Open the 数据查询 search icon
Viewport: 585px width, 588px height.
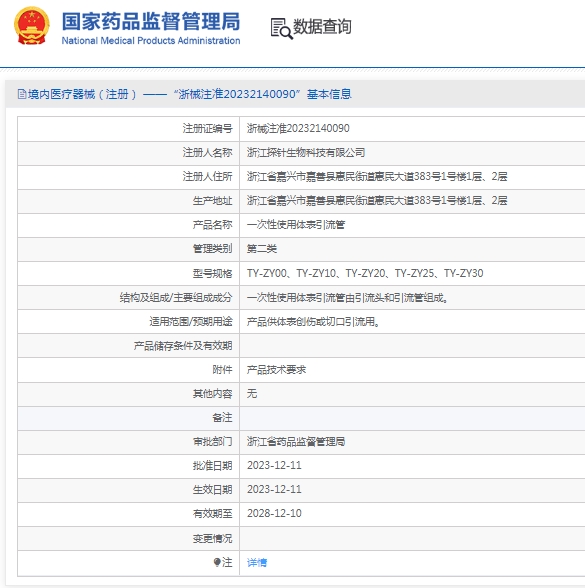click(x=281, y=28)
